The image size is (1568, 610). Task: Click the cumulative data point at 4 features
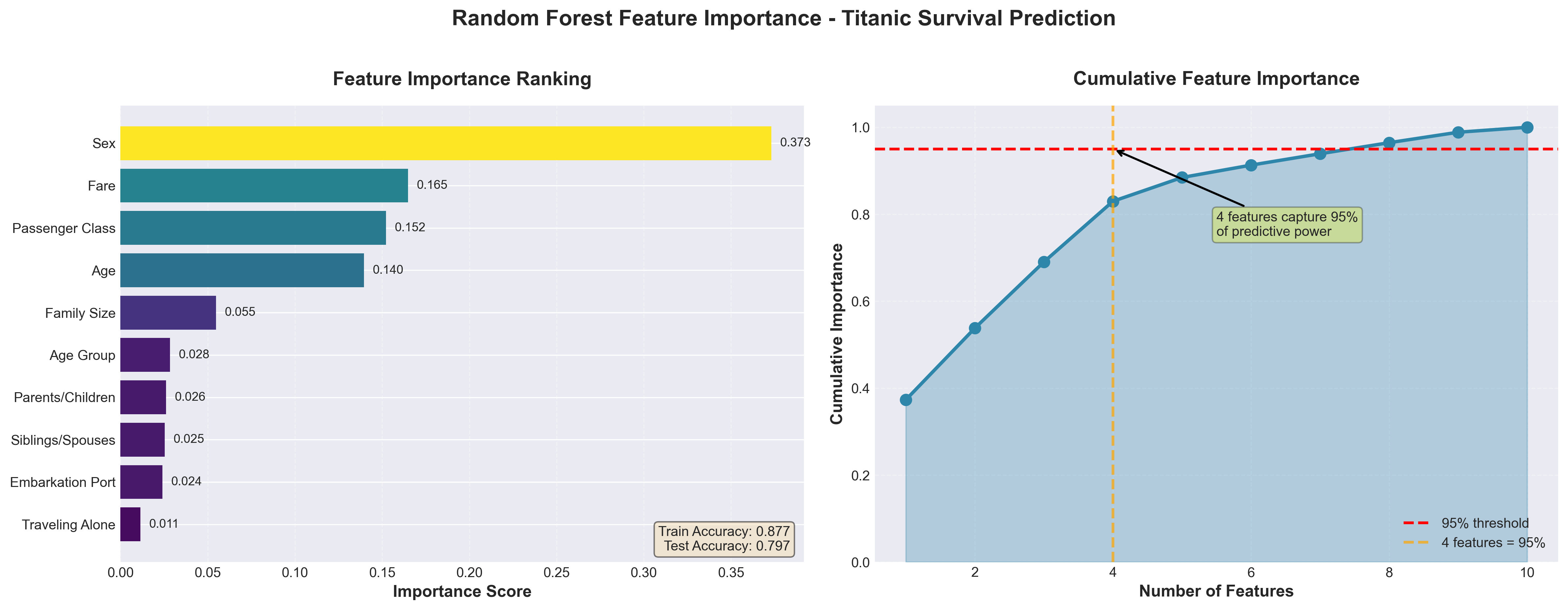click(1113, 202)
